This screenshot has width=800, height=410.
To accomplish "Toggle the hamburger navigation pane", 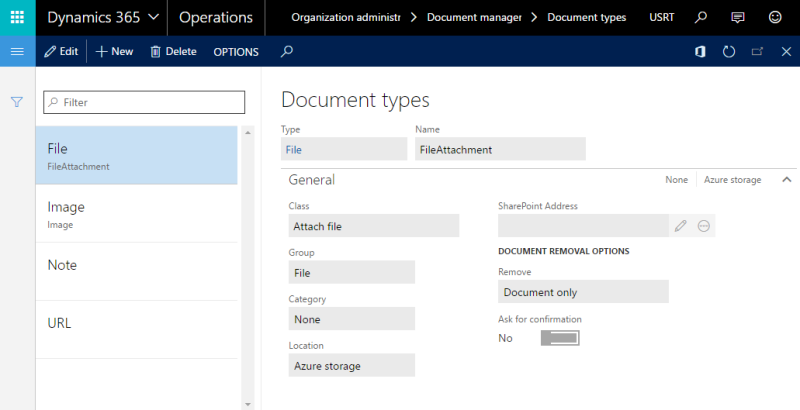I will pos(17,52).
